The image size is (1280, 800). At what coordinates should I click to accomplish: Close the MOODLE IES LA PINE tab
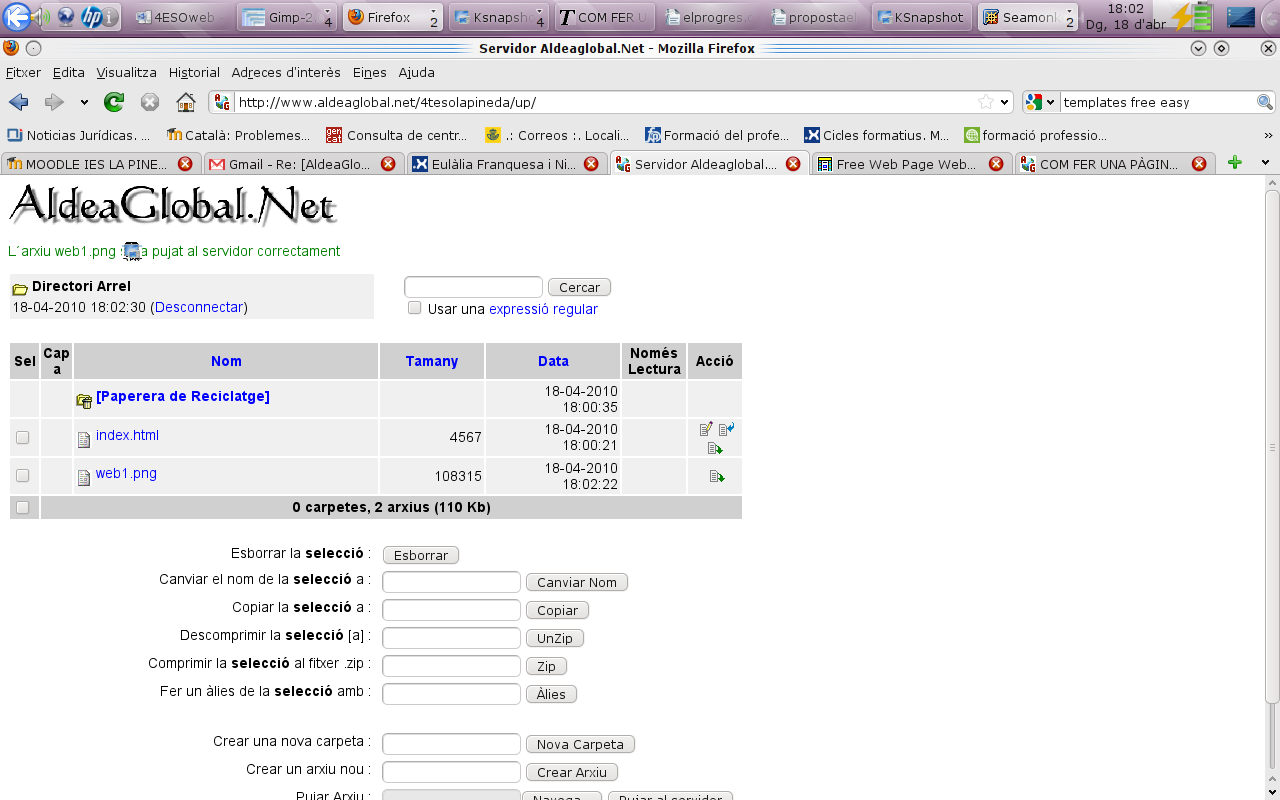185,164
